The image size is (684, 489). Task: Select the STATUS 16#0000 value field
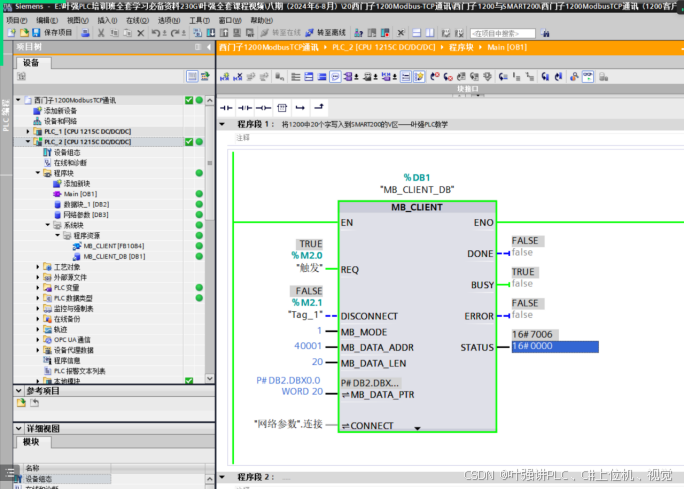[555, 347]
